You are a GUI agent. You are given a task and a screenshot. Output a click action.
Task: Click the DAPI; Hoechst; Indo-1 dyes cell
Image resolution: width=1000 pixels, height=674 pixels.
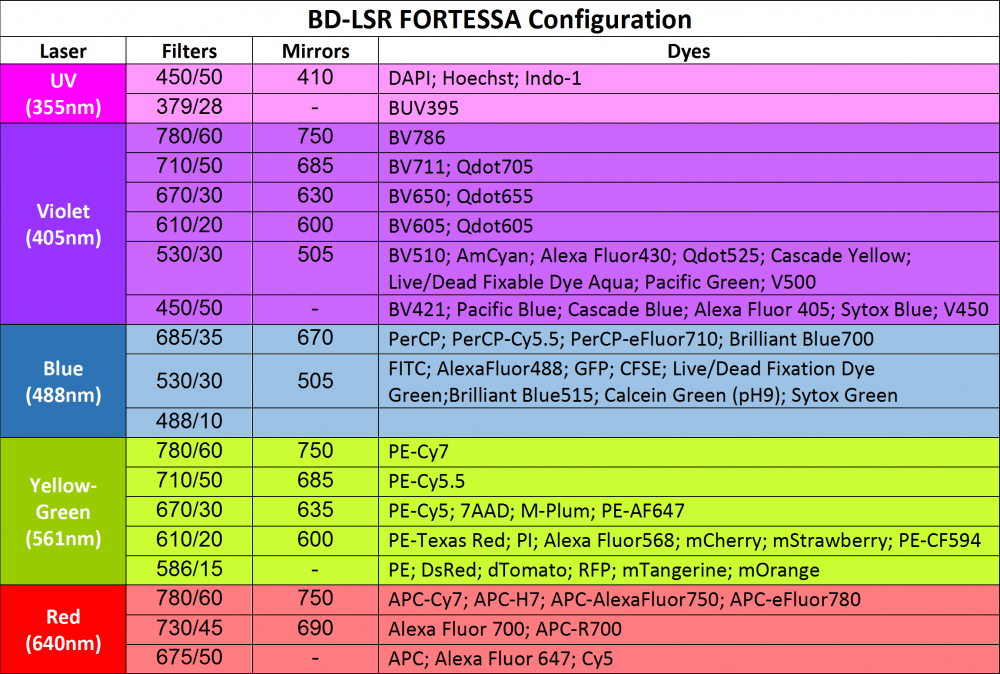pos(689,78)
